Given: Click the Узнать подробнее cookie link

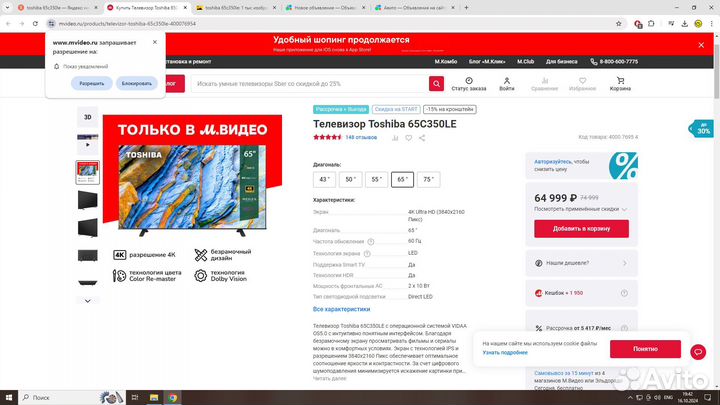Looking at the screenshot, I should 505,353.
